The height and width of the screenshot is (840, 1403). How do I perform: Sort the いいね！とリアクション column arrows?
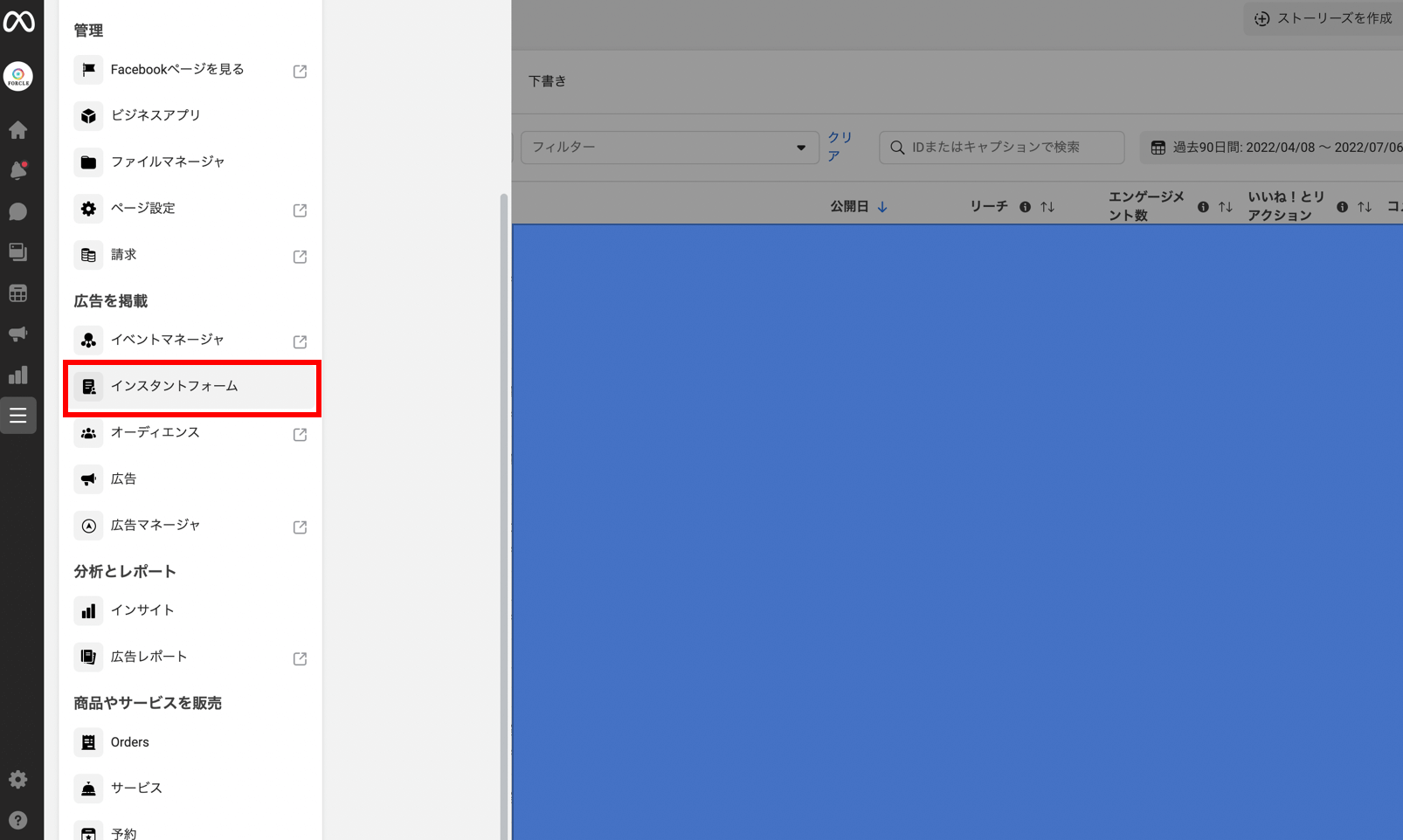[1365, 207]
